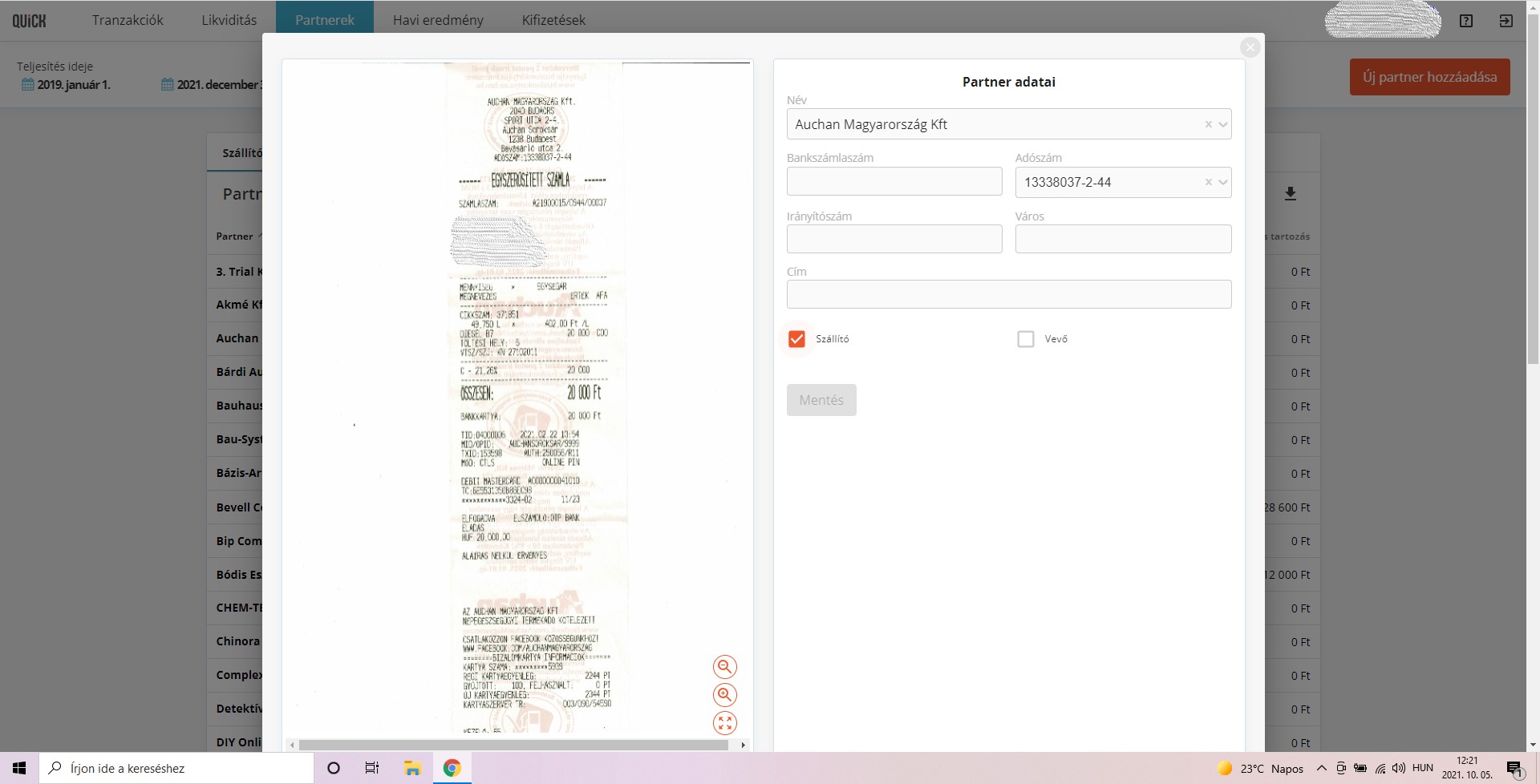Screen dimensions: 1540x784
Task: Click calendar icon next to 2021. december
Action: click(168, 84)
